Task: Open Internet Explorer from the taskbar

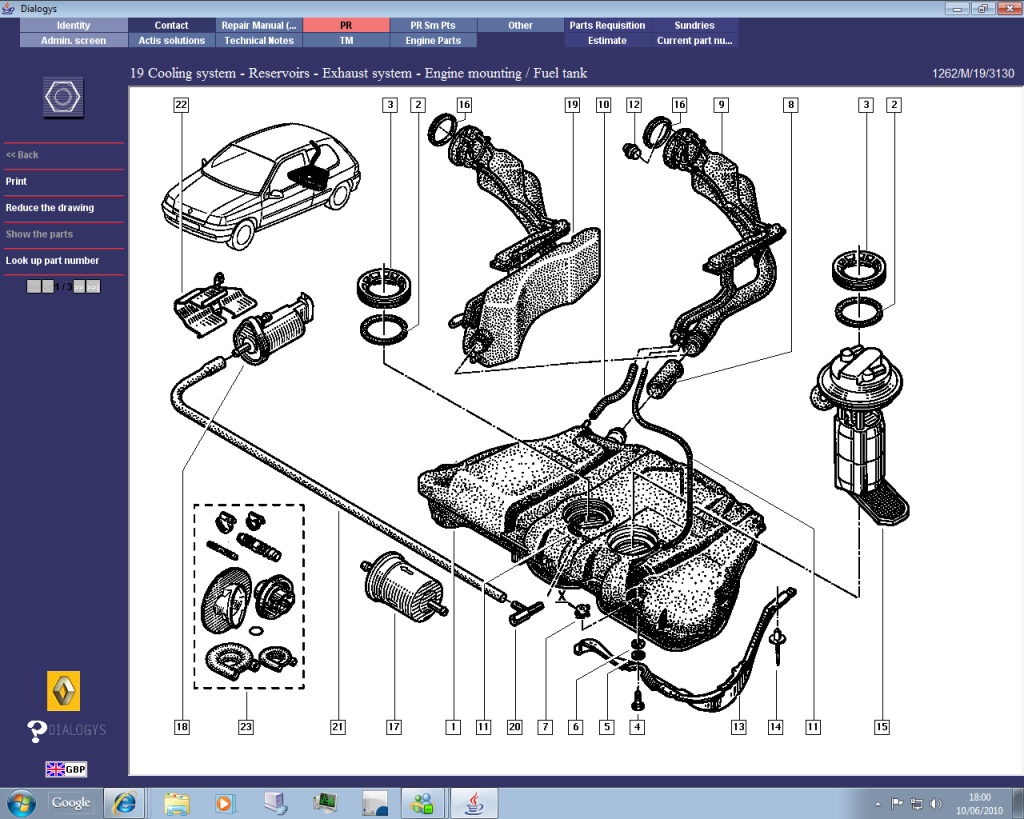Action: [125, 802]
